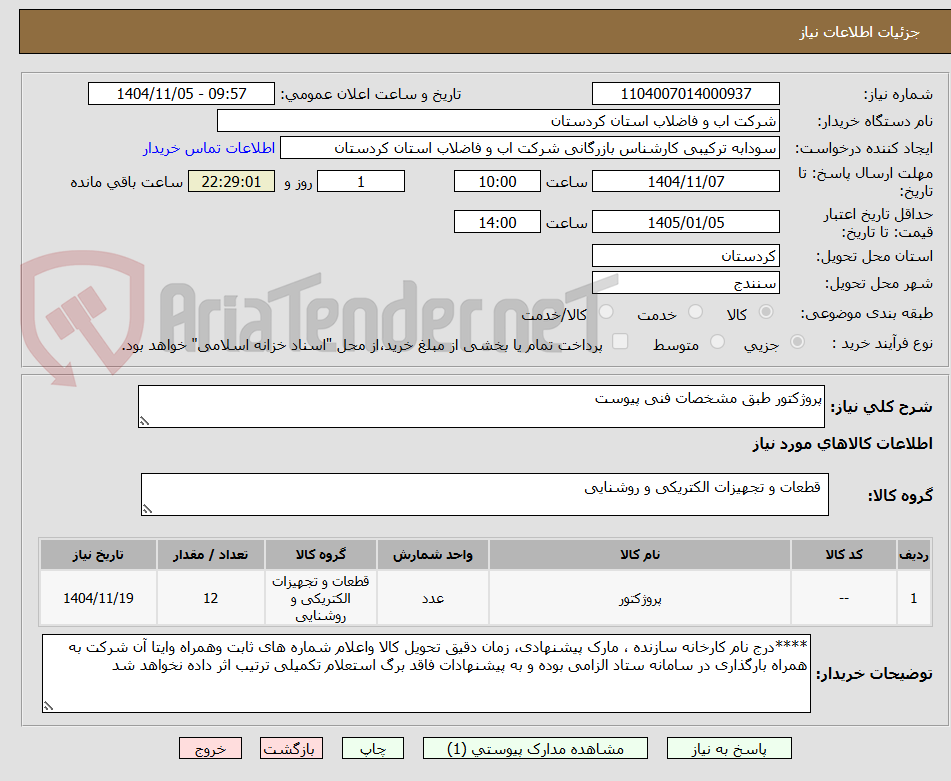
Task: Click the delivery province field کردستان
Action: tap(685, 256)
